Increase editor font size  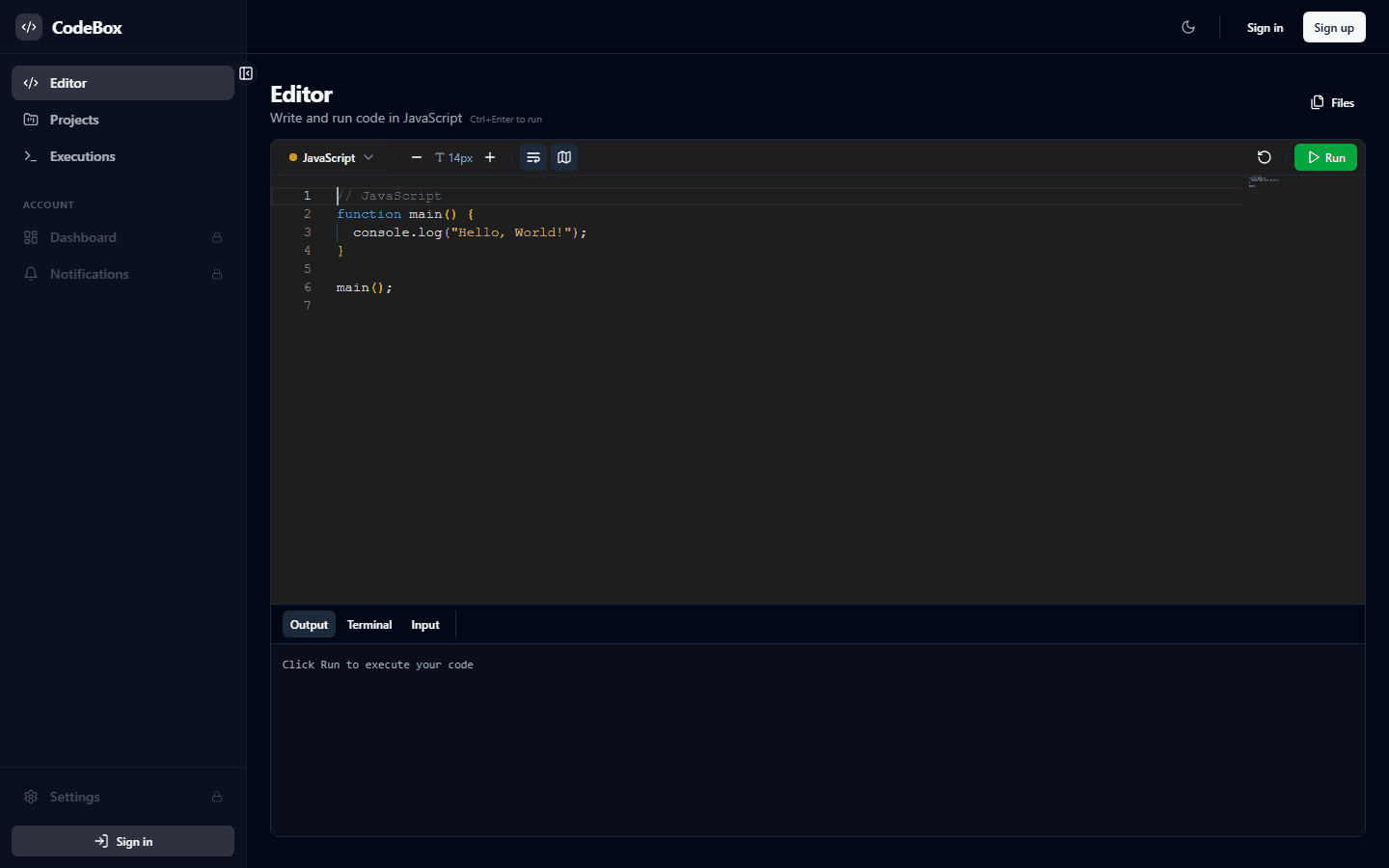click(x=490, y=157)
